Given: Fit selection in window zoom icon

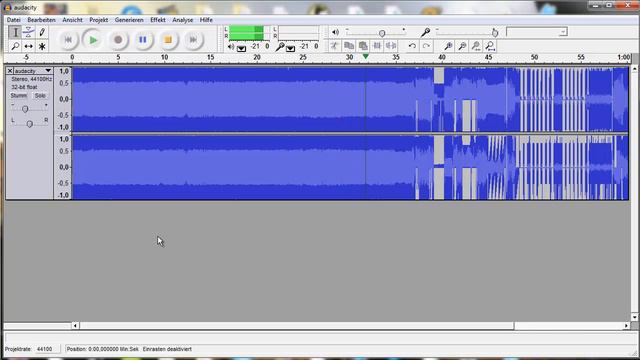Looking at the screenshot, I should tap(476, 46).
